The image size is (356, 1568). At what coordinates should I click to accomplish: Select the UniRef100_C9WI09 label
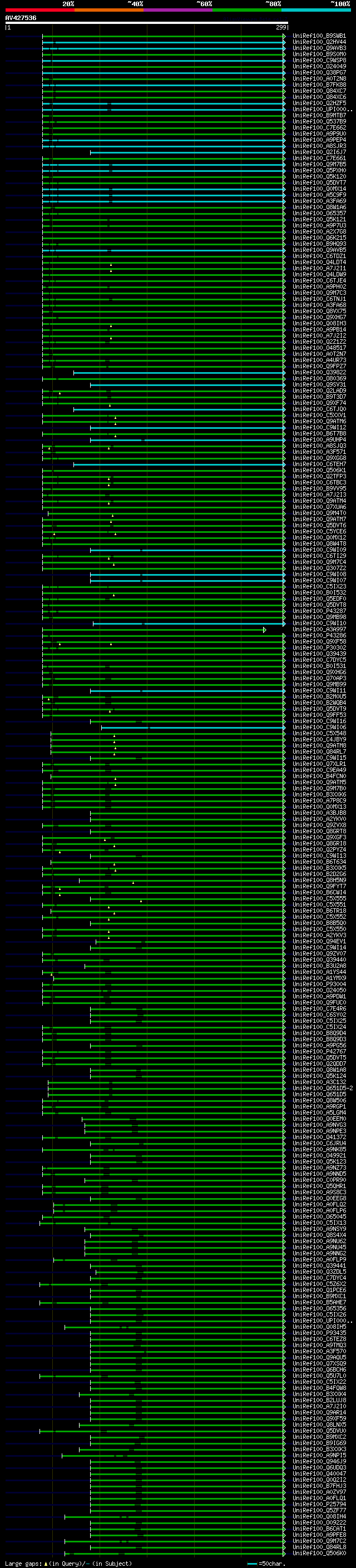click(x=319, y=550)
